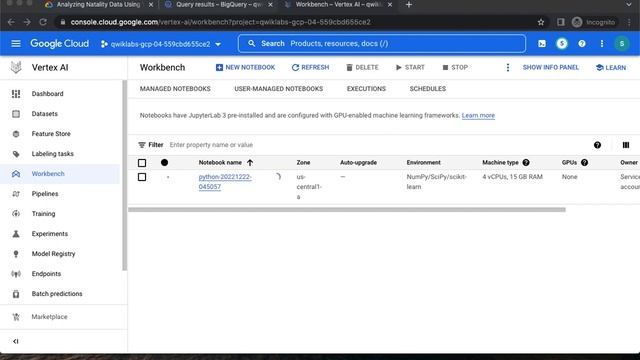The height and width of the screenshot is (360, 640).
Task: Click the Google Cloud logo
Action: point(60,44)
